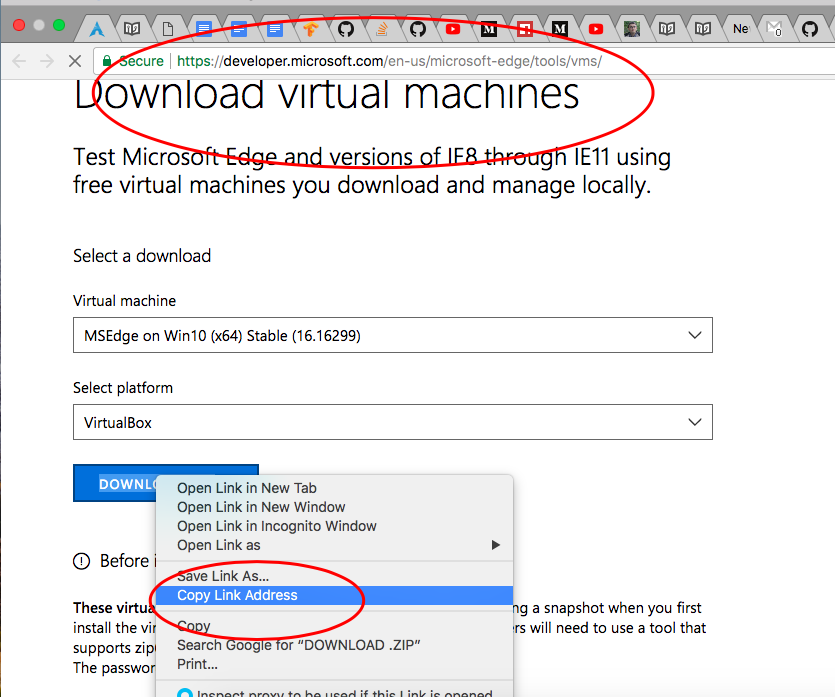Select Copy Link Address in context menu
The height and width of the screenshot is (697, 835).
tap(334, 595)
